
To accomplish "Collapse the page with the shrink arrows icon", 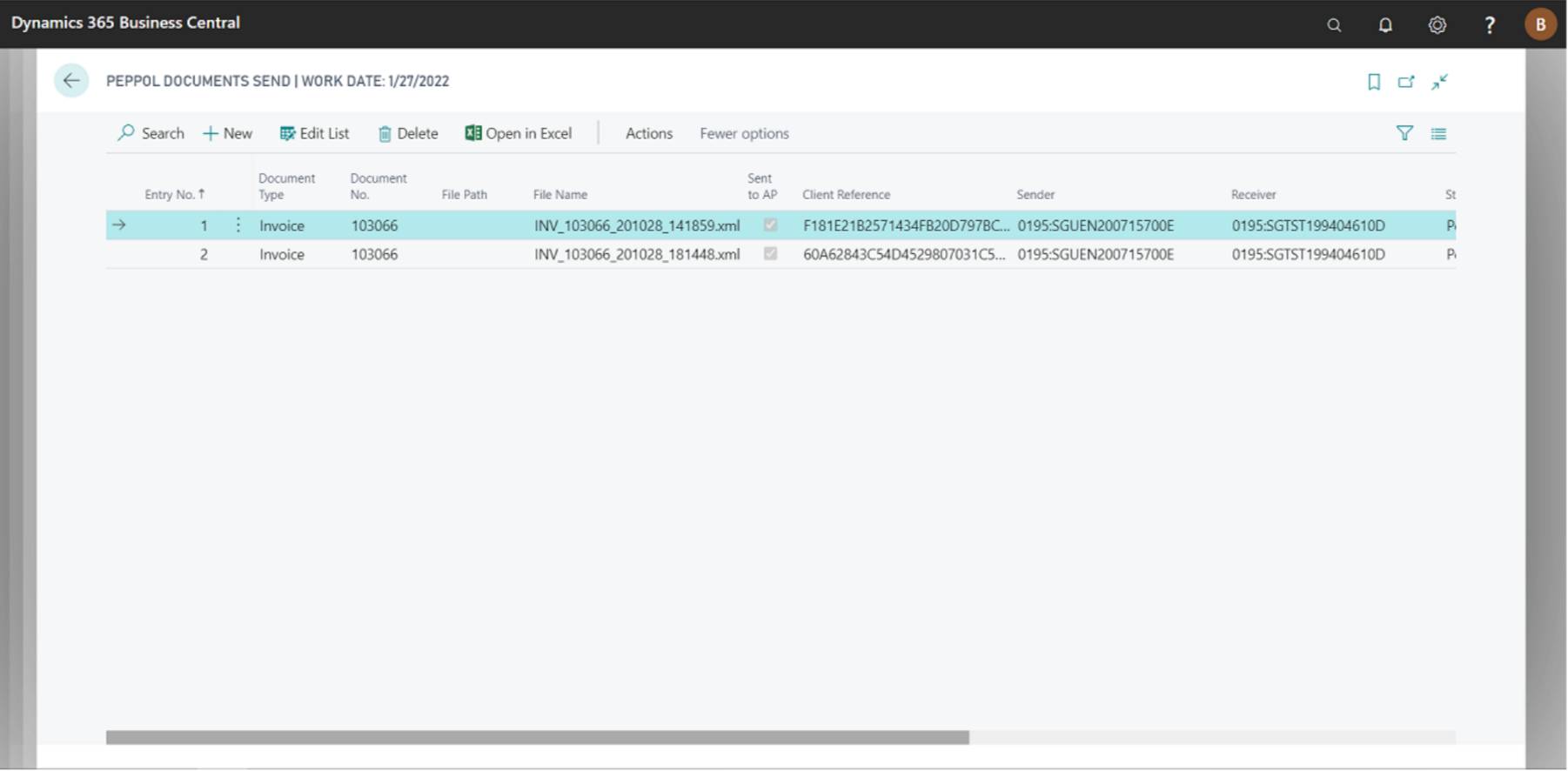I will click(x=1440, y=82).
